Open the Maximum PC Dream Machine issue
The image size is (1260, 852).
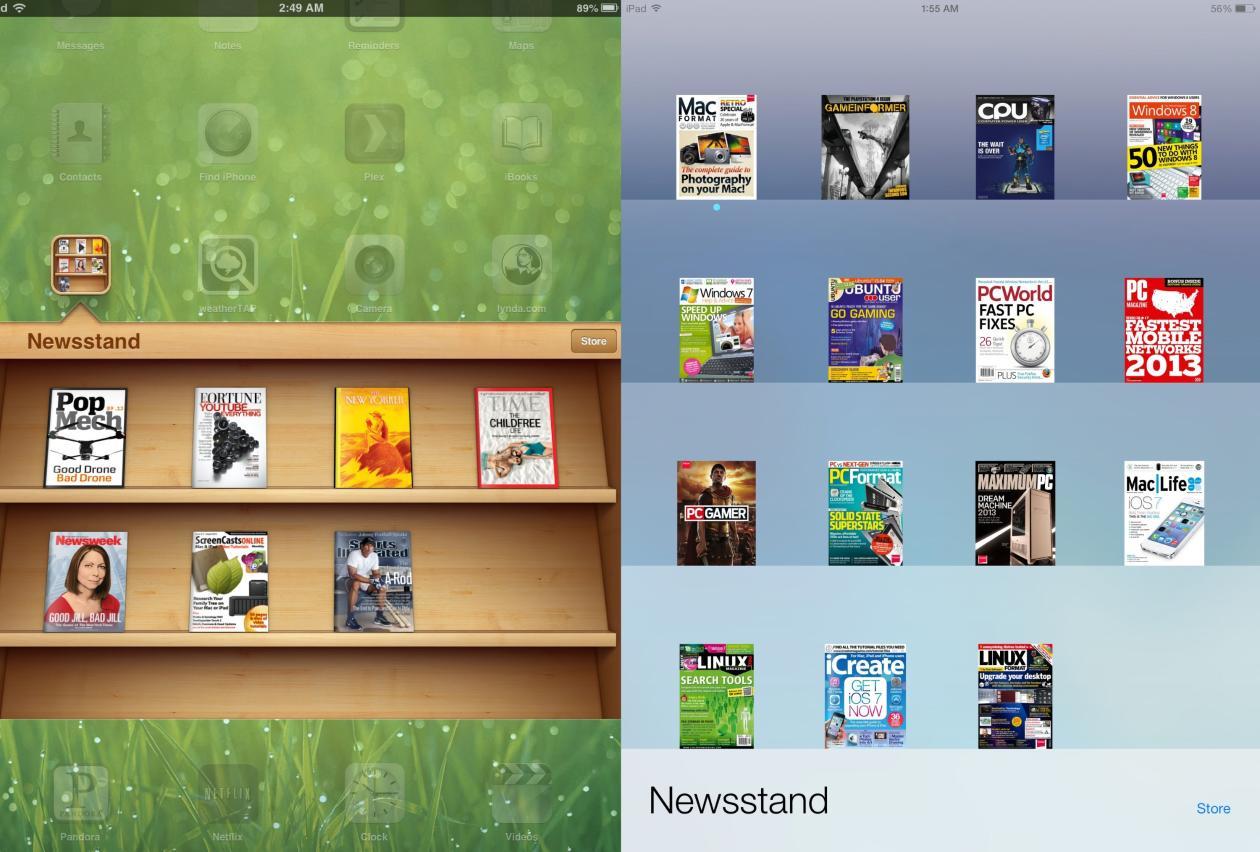click(1015, 513)
